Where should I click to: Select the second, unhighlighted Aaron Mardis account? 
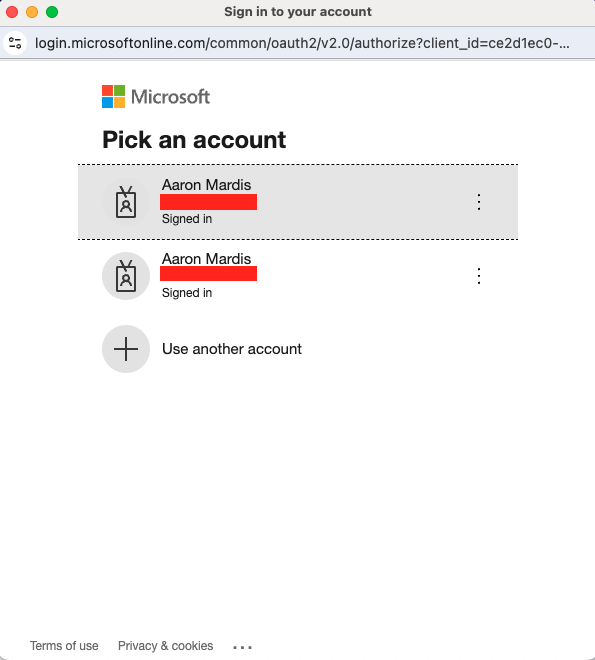point(298,276)
